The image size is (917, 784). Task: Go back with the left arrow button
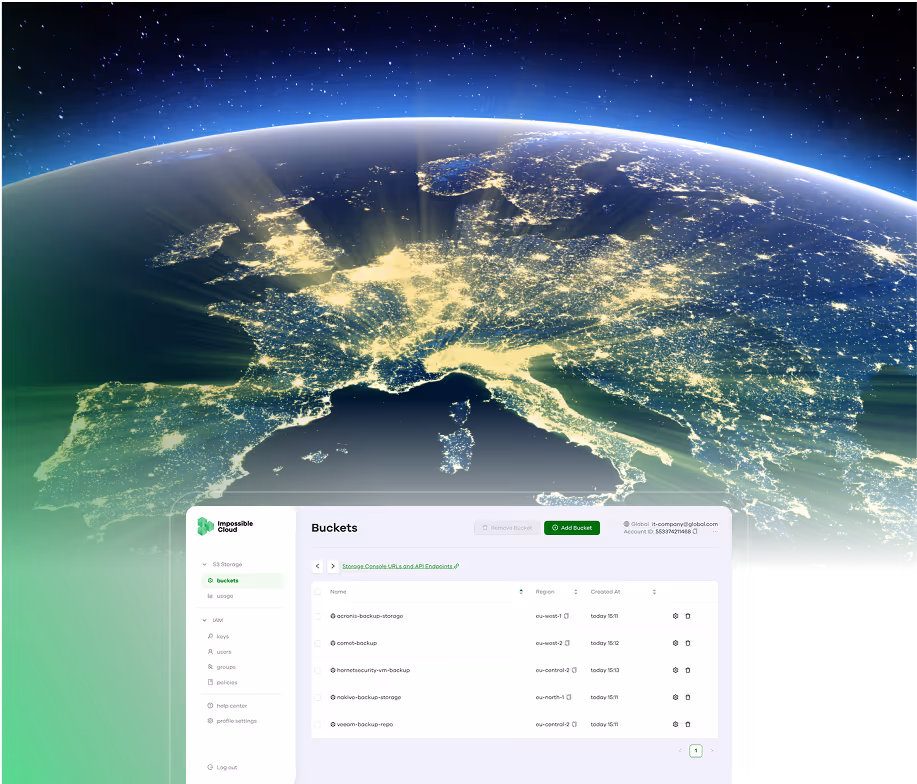point(318,566)
